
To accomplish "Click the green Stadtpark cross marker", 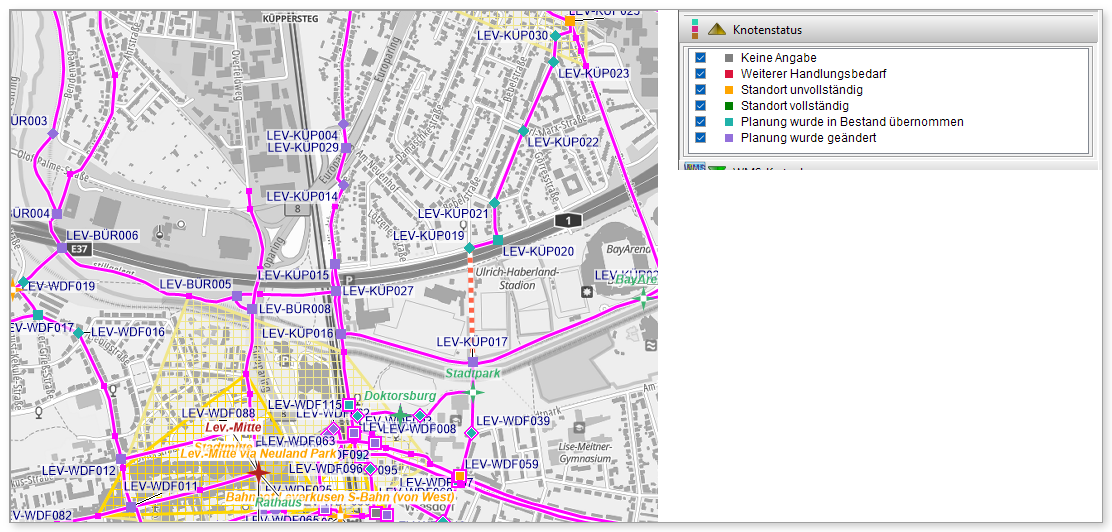I will click(473, 391).
